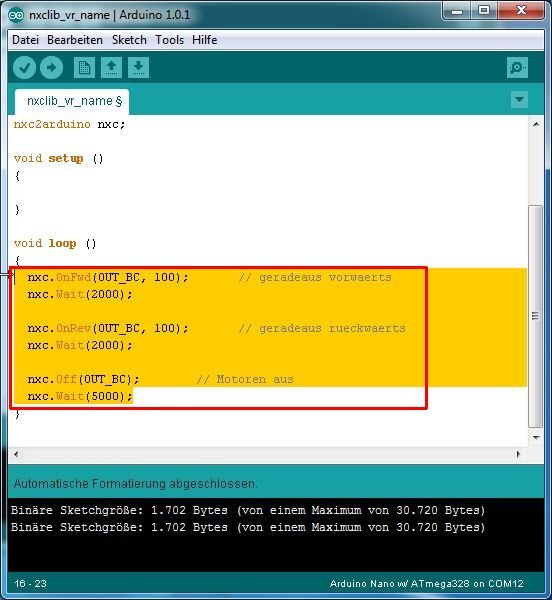Click the Upload arrow button
Viewport: 552px width, 600px height.
pos(51,68)
